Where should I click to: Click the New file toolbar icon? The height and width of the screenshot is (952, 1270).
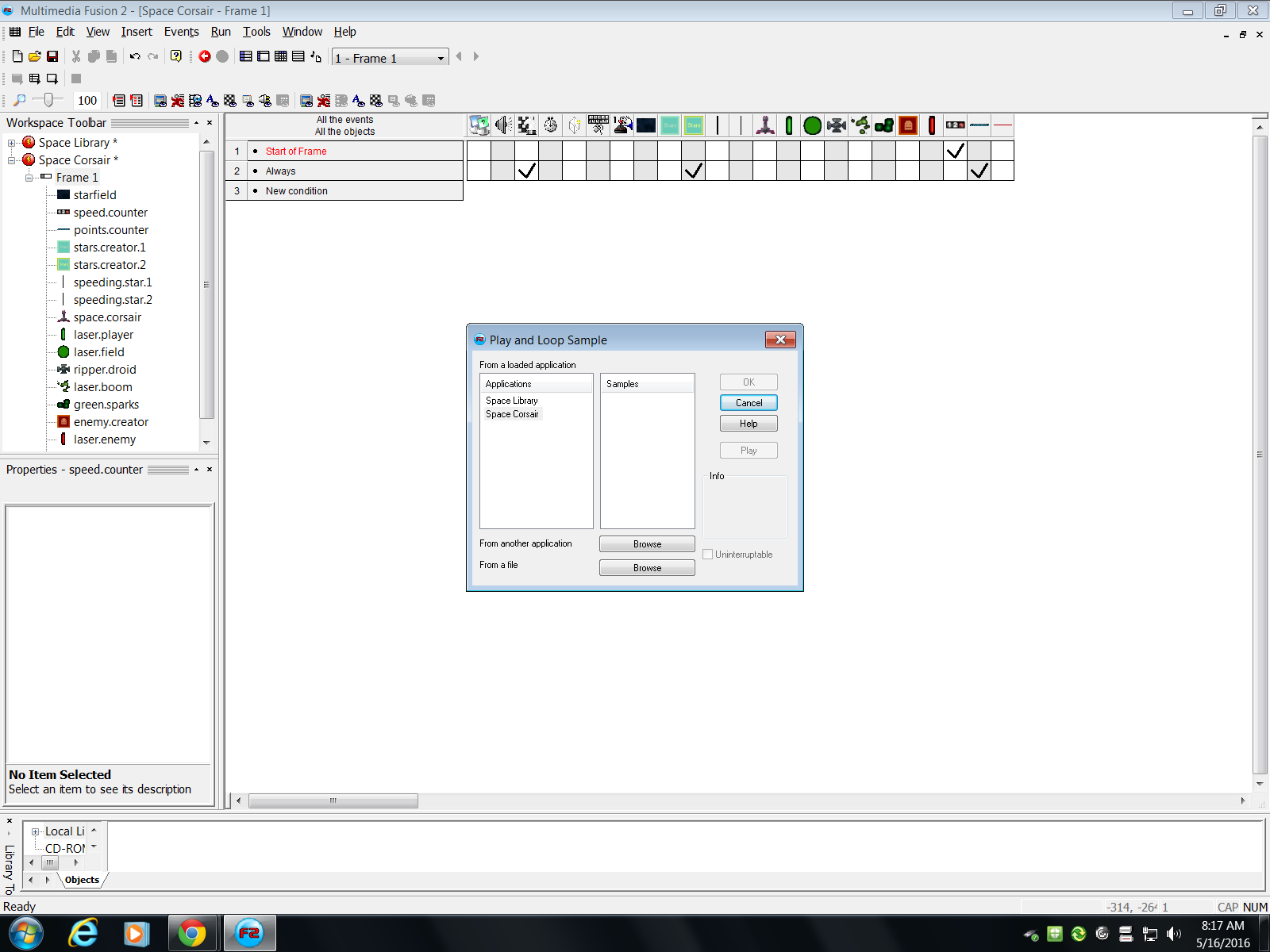click(17, 56)
